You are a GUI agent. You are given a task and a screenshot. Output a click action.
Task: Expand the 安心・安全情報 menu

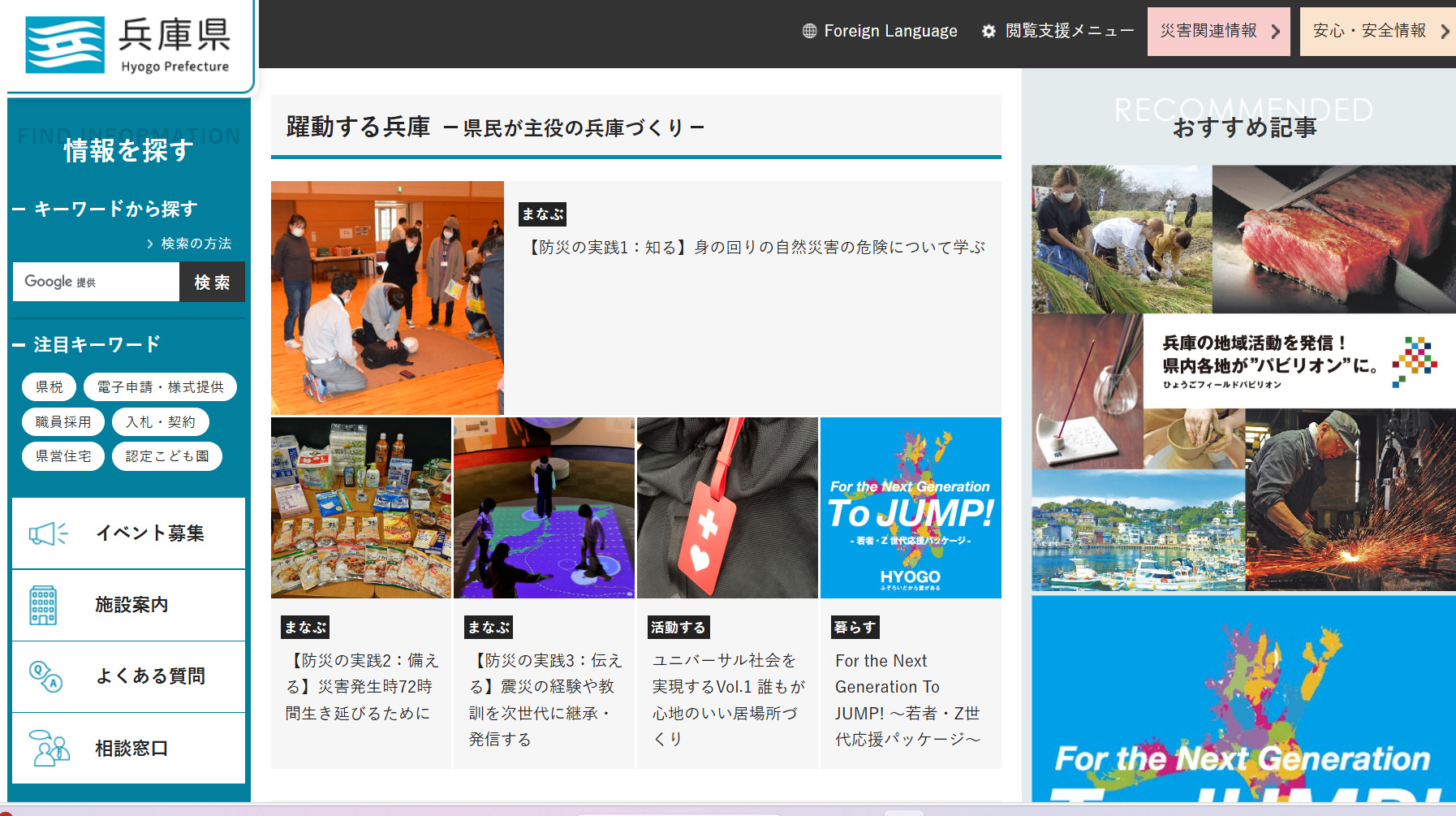click(x=1378, y=31)
